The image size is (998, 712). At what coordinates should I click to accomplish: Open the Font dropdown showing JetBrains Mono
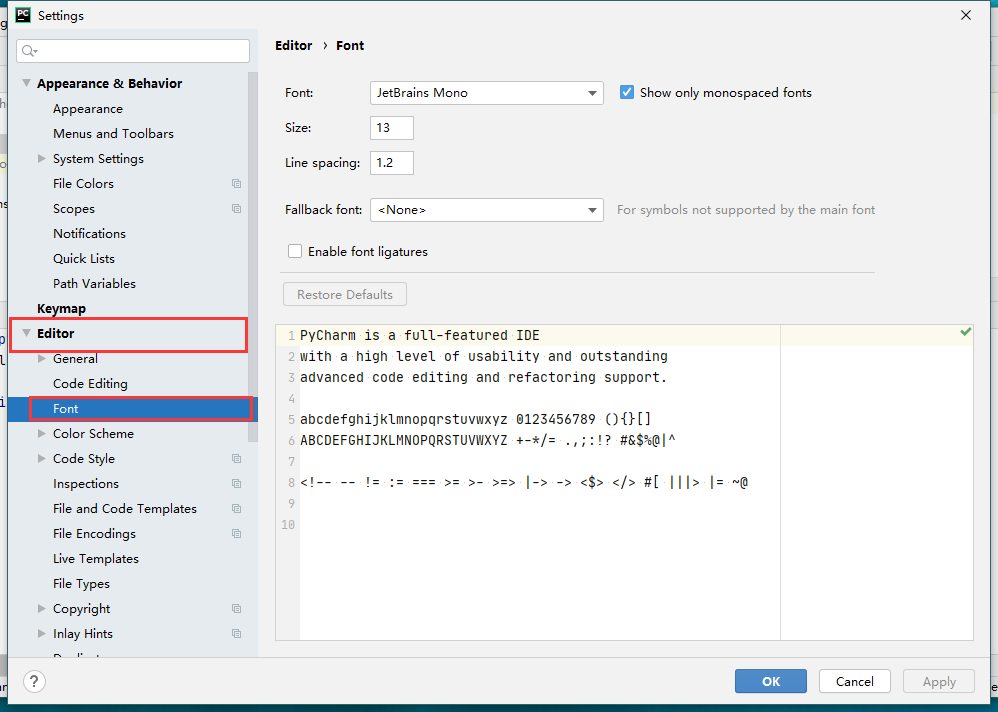pyautogui.click(x=486, y=93)
